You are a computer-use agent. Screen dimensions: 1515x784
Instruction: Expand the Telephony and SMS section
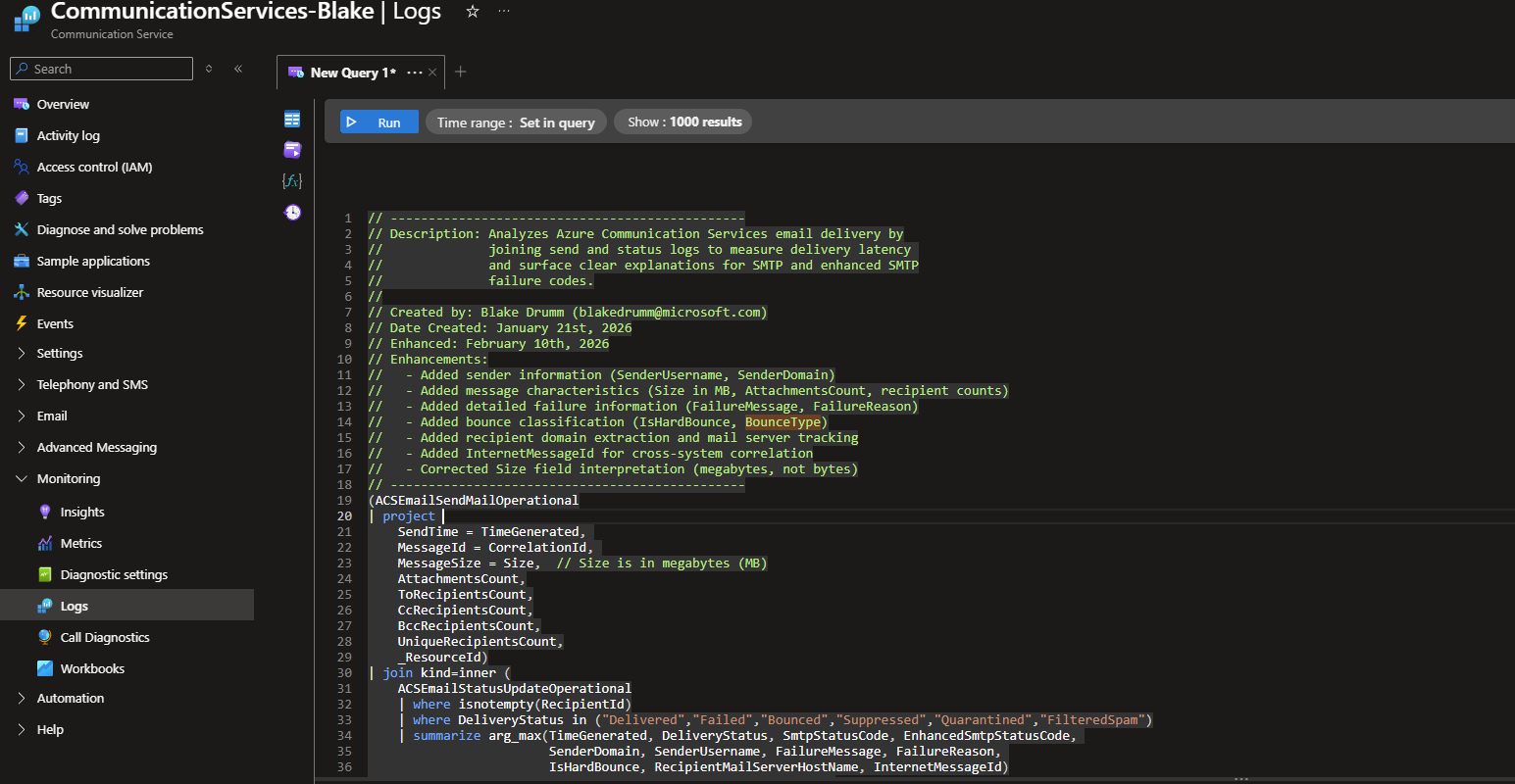click(x=92, y=385)
